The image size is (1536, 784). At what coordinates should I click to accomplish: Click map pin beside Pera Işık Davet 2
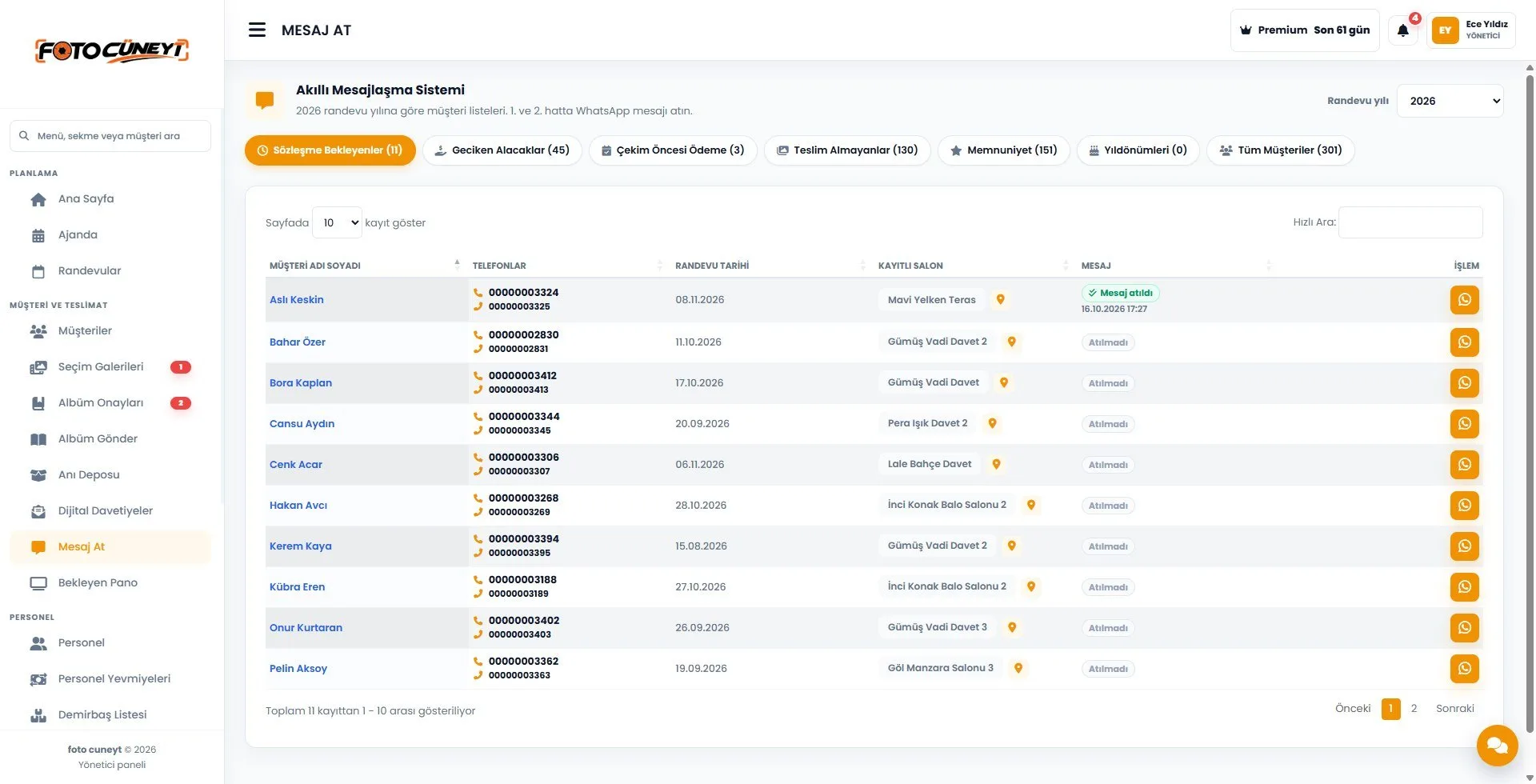click(x=992, y=423)
